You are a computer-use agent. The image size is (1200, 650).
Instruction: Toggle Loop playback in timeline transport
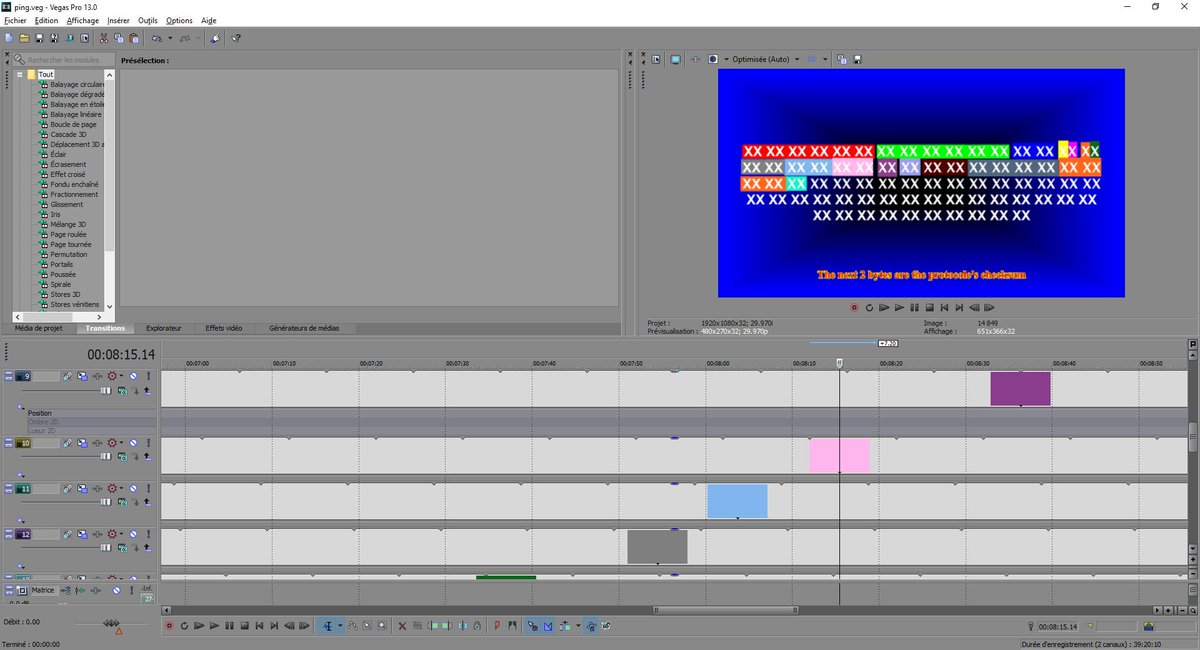click(x=184, y=625)
